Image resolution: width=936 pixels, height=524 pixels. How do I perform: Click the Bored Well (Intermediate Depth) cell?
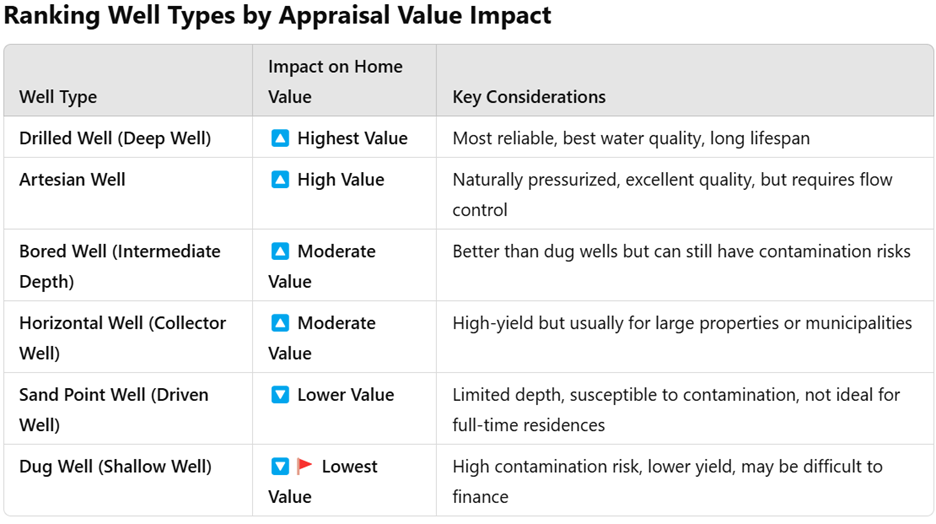click(x=120, y=266)
